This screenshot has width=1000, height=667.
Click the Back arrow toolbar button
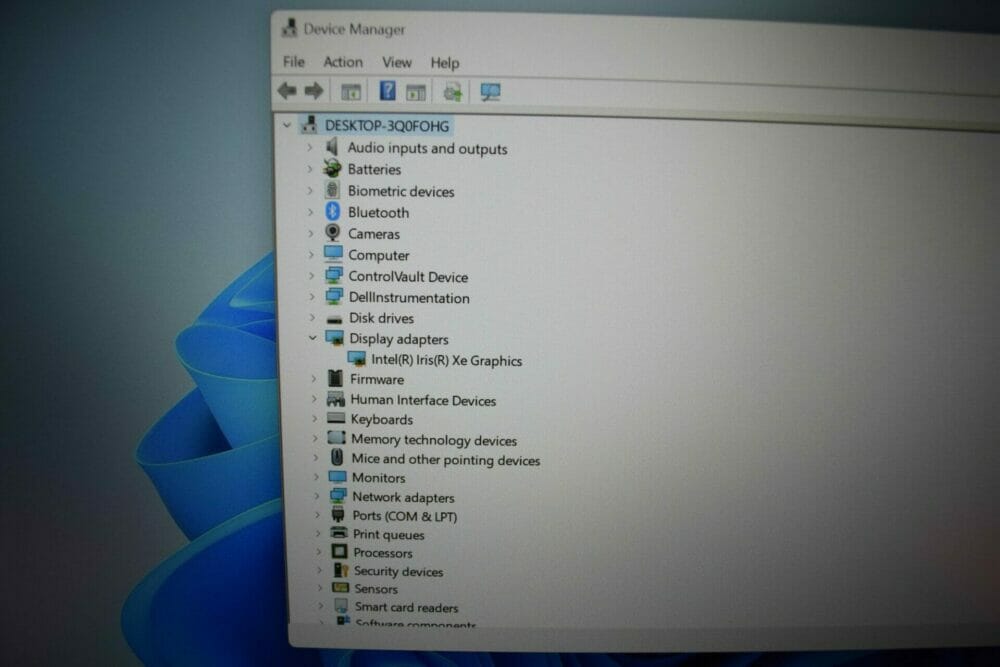point(287,91)
